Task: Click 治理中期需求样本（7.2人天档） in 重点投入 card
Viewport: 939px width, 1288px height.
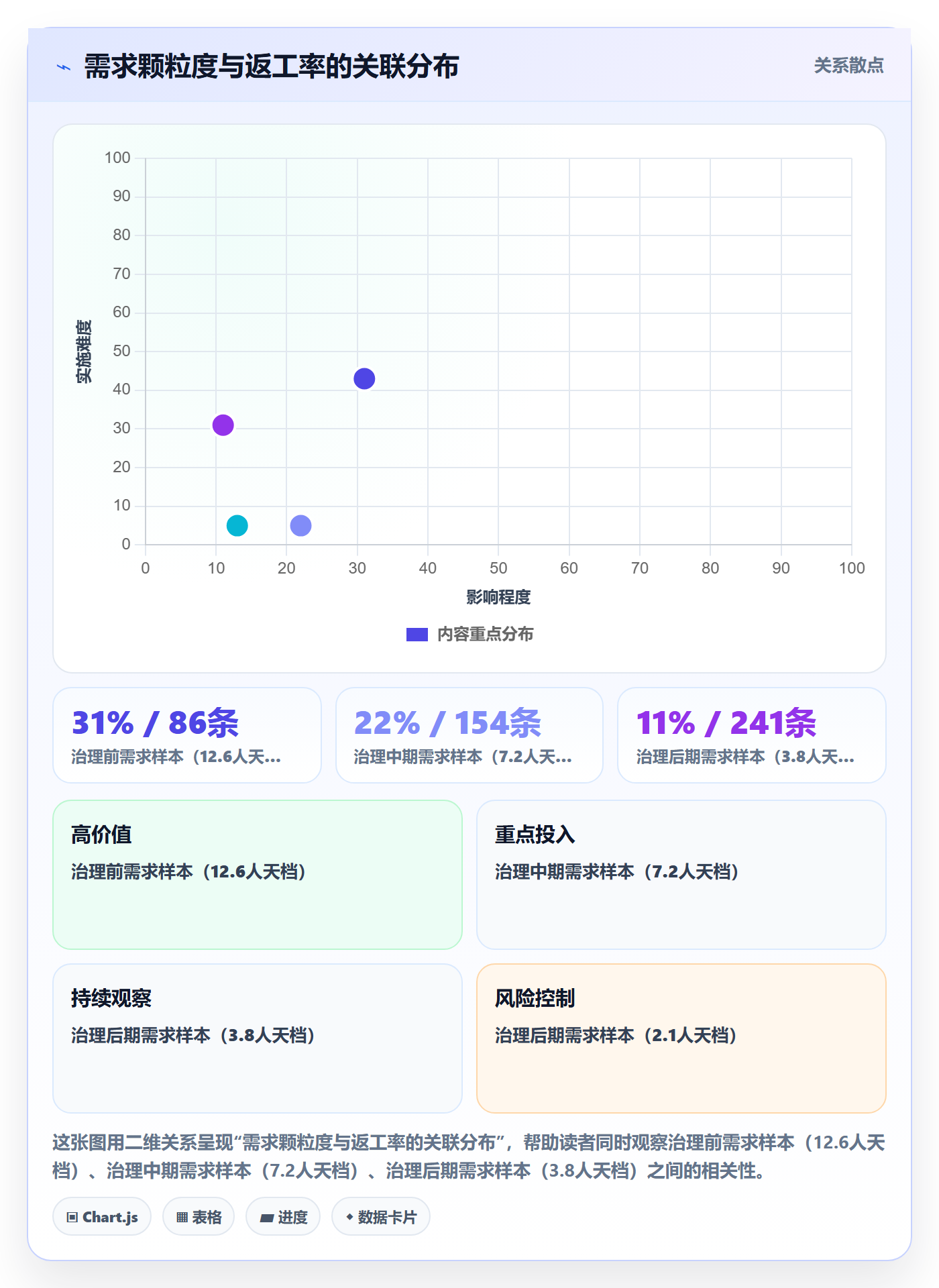Action: [618, 871]
